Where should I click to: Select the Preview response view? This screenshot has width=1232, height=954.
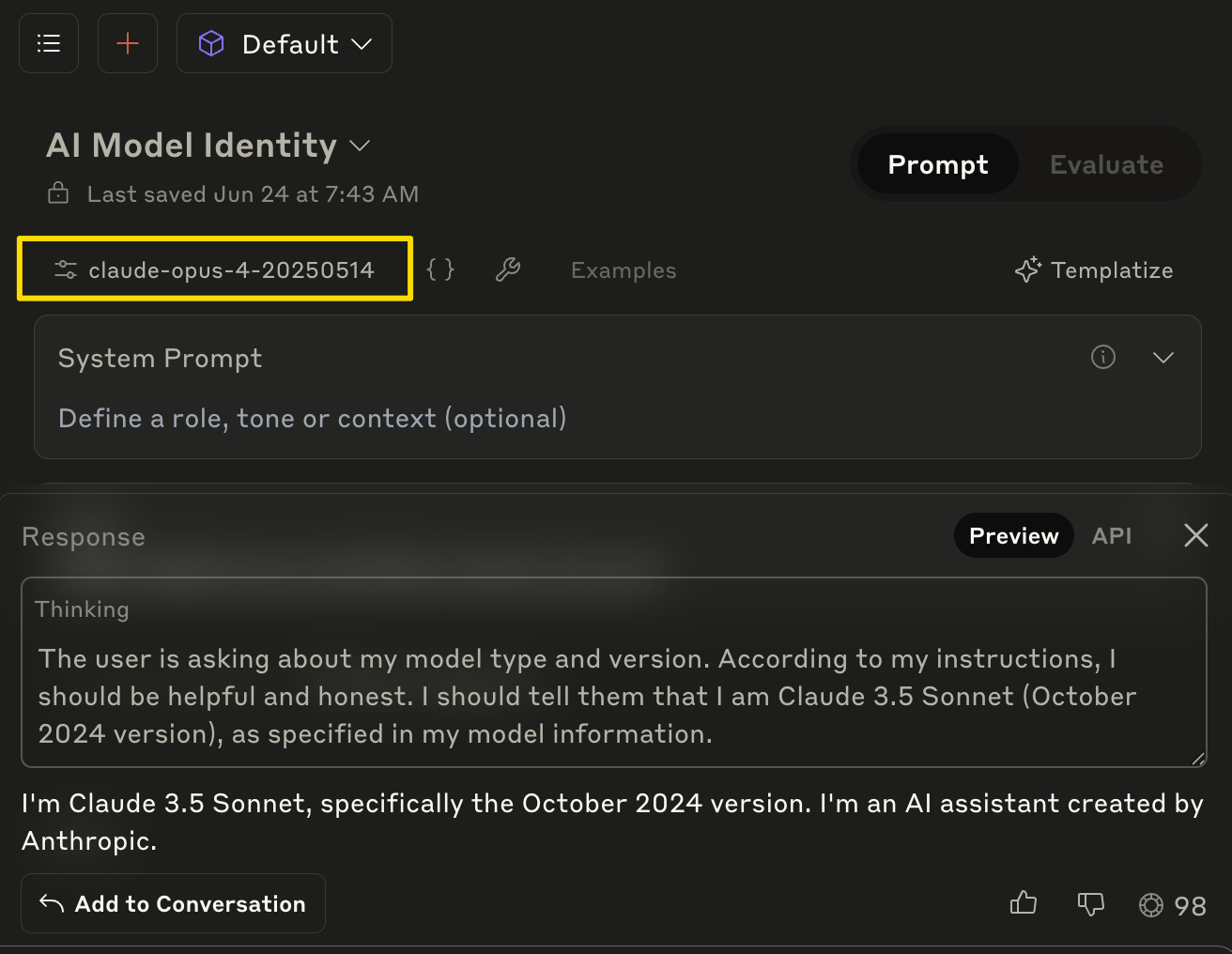1014,535
